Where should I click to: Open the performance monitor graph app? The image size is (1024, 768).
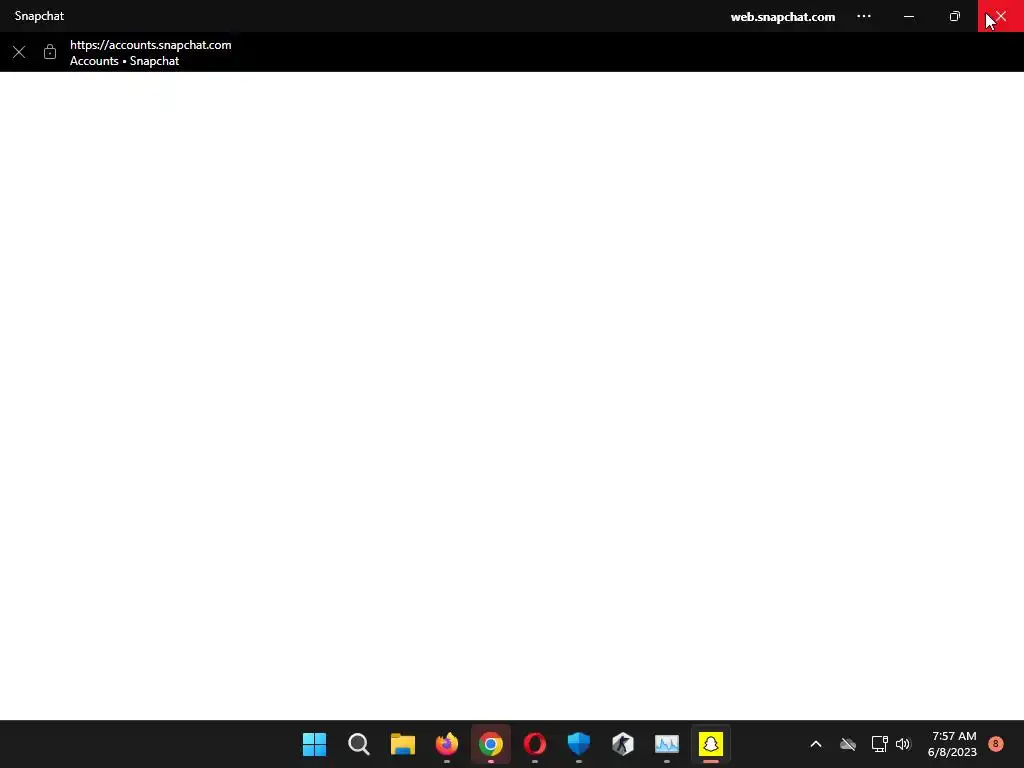tap(667, 744)
